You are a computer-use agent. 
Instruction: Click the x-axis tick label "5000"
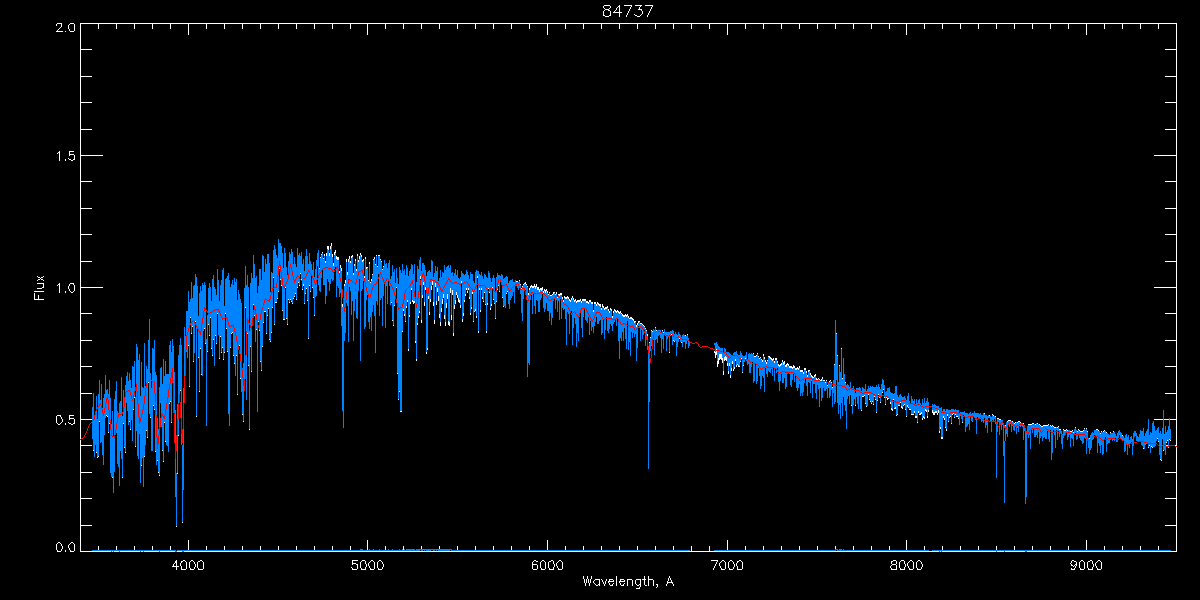pos(367,565)
